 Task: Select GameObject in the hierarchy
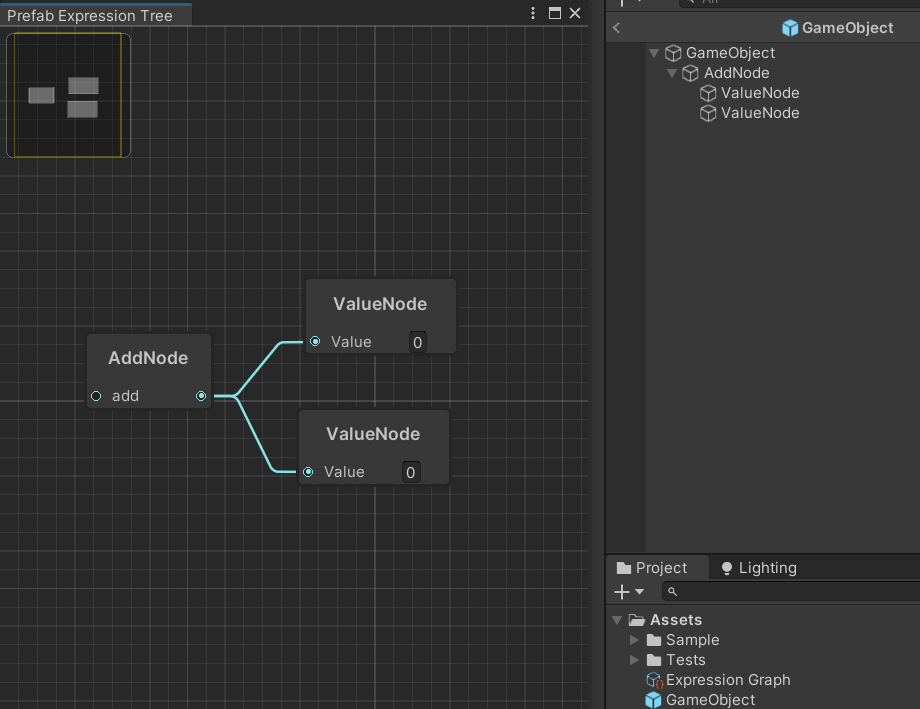[x=730, y=53]
